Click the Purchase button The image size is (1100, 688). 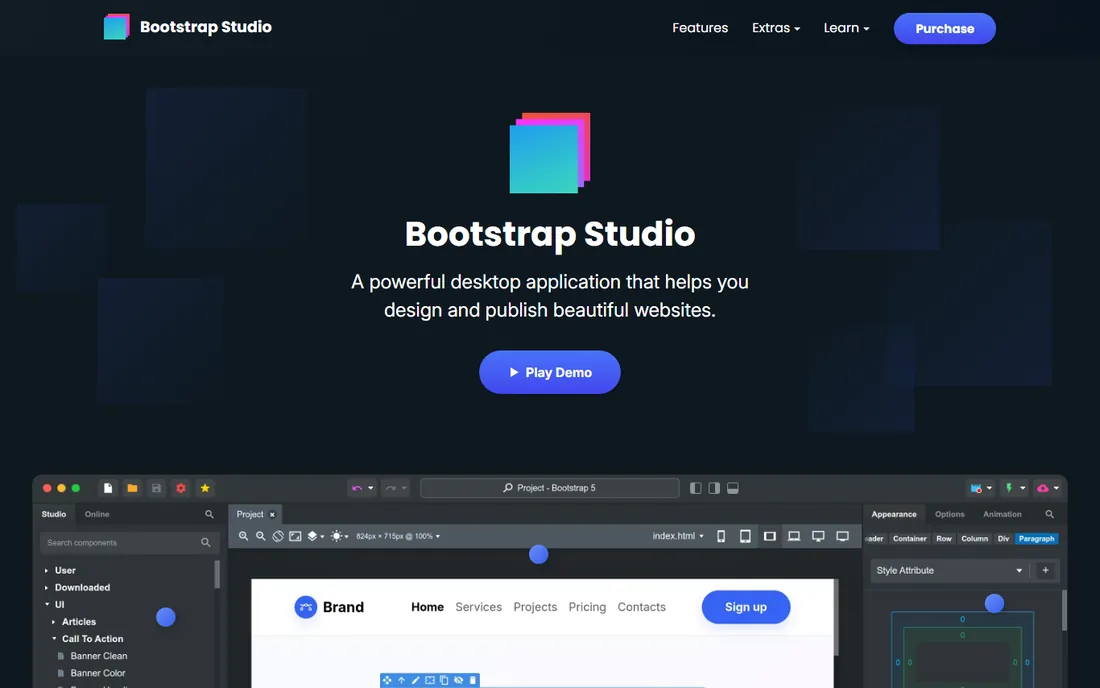[944, 29]
